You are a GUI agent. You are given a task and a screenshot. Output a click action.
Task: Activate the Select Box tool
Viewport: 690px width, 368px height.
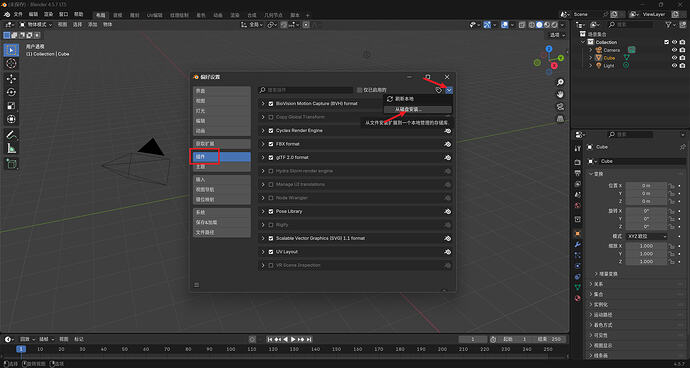tap(11, 50)
